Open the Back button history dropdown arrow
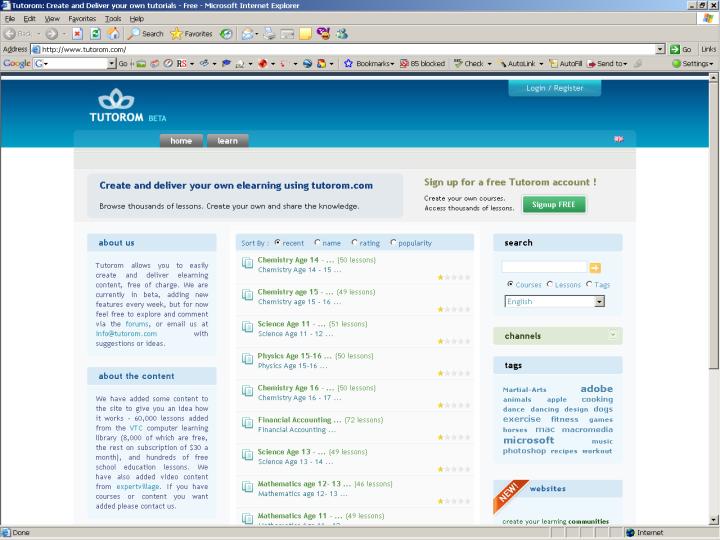 pyautogui.click(x=39, y=34)
